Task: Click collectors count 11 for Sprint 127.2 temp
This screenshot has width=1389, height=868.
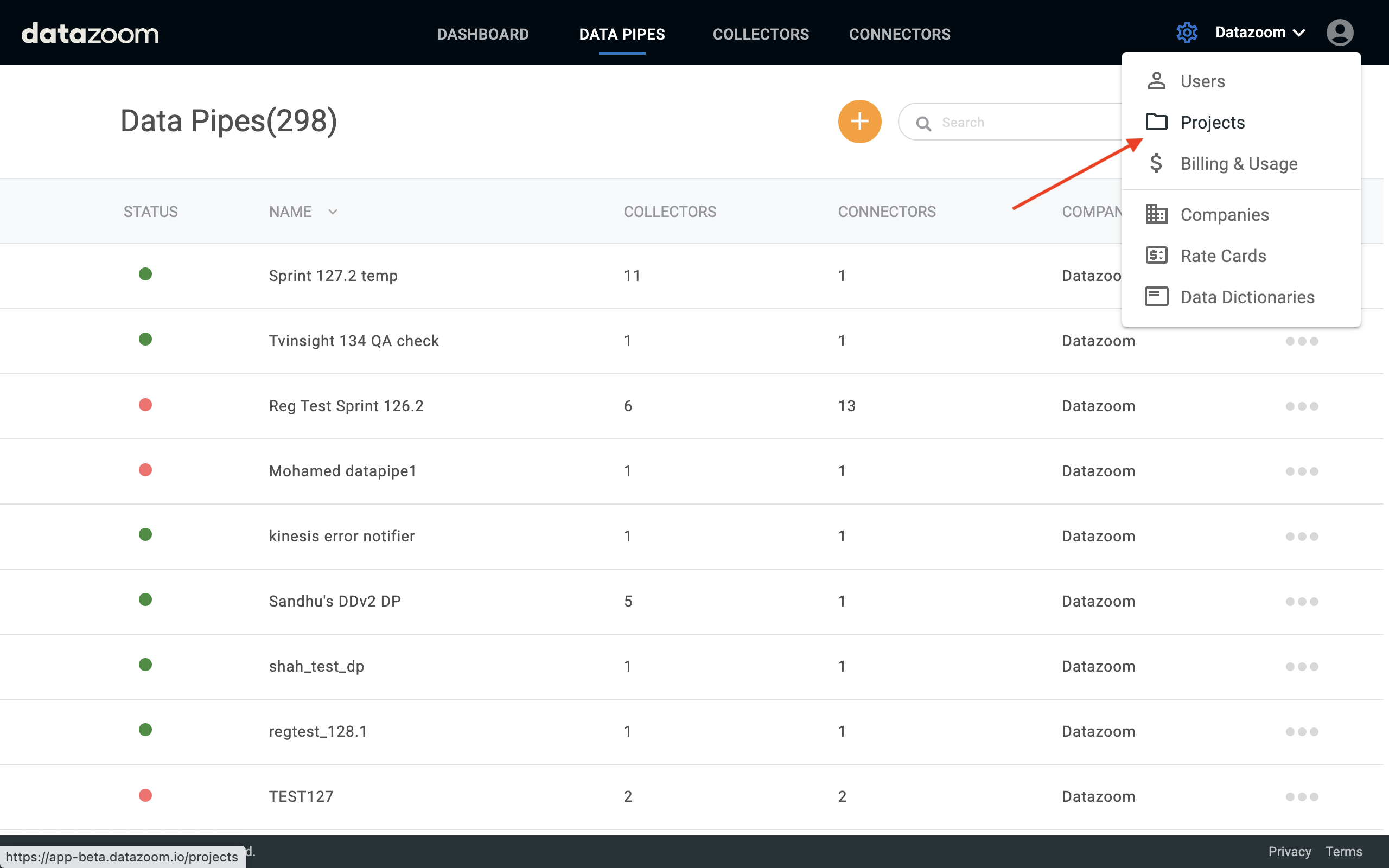Action: click(x=632, y=276)
